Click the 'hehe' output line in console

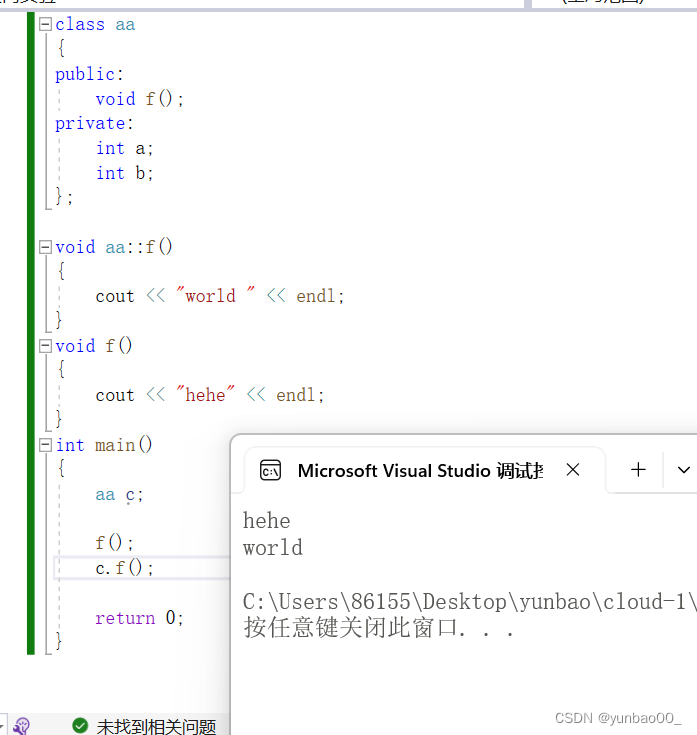point(267,521)
